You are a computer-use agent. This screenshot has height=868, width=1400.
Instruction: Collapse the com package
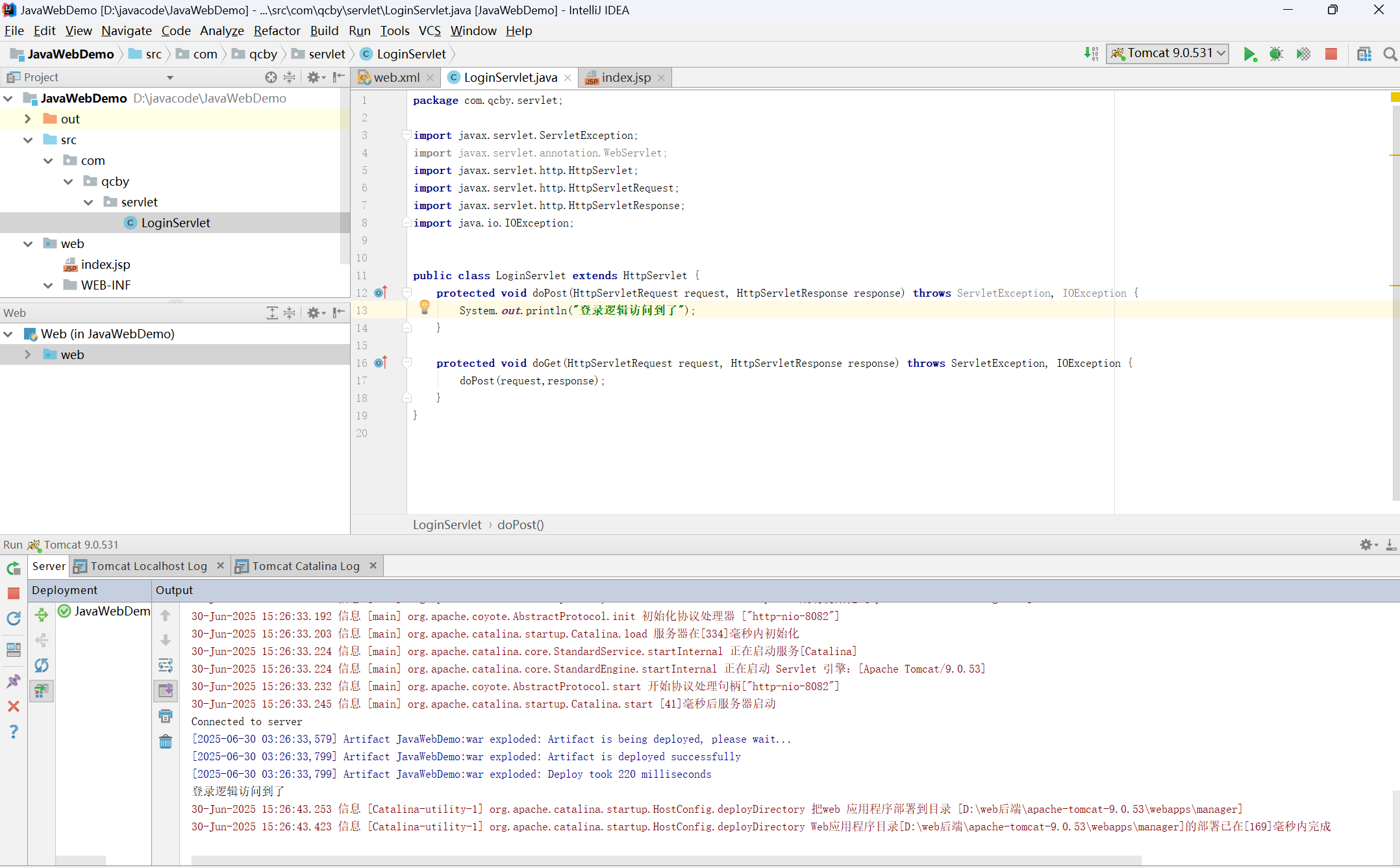coord(48,160)
